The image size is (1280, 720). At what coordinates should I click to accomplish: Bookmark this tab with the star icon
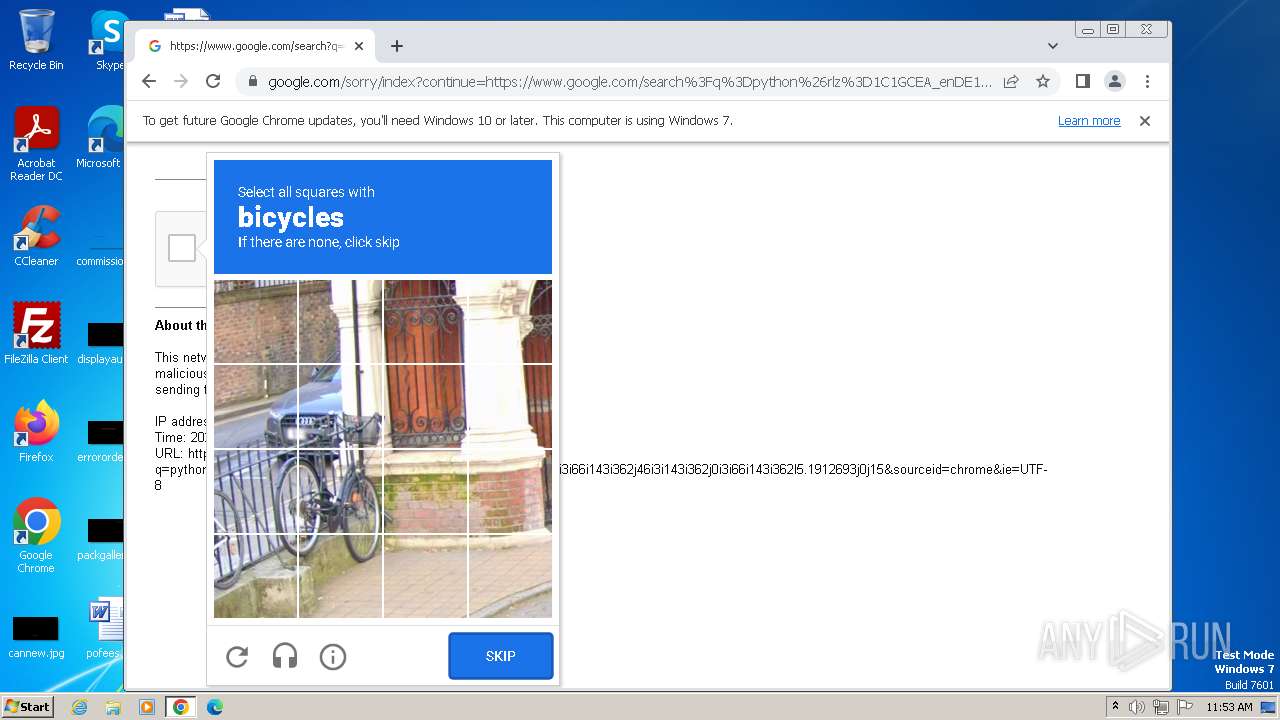(x=1043, y=81)
